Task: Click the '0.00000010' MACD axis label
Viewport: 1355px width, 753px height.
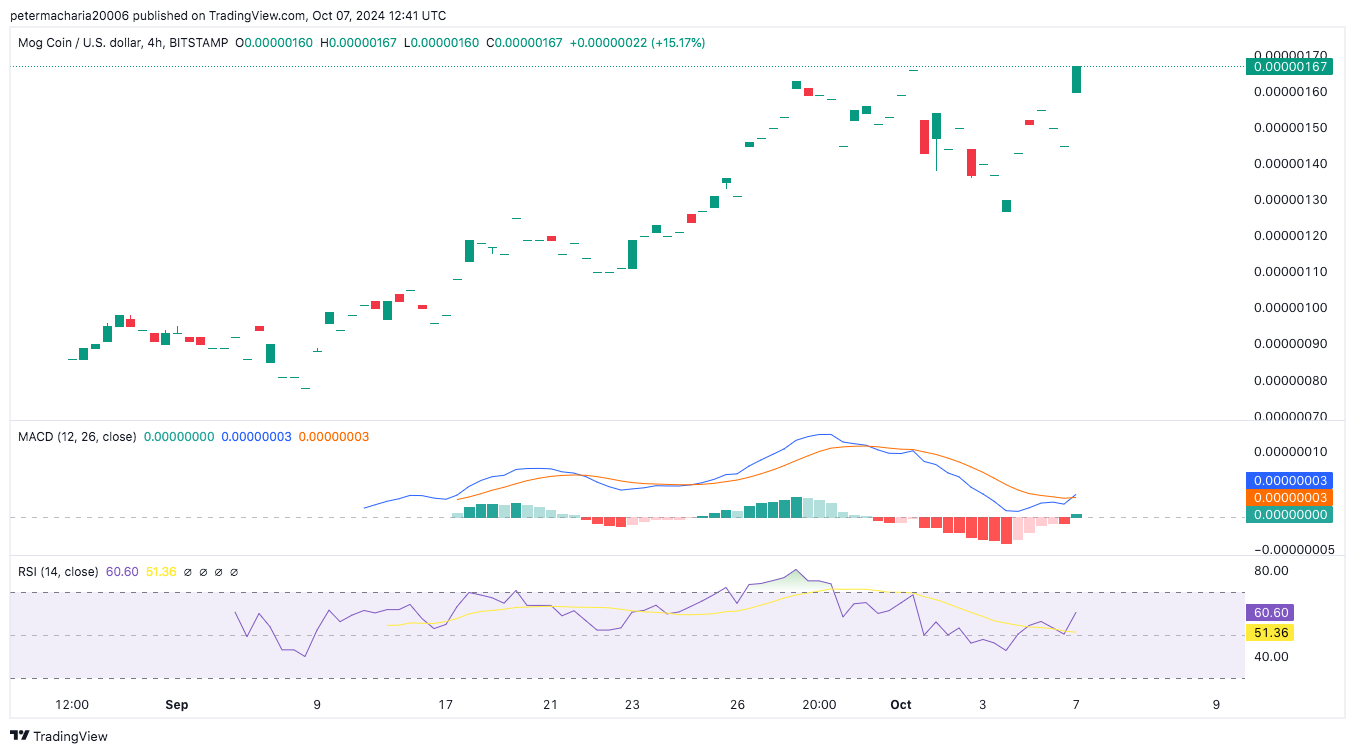Action: tap(1289, 451)
